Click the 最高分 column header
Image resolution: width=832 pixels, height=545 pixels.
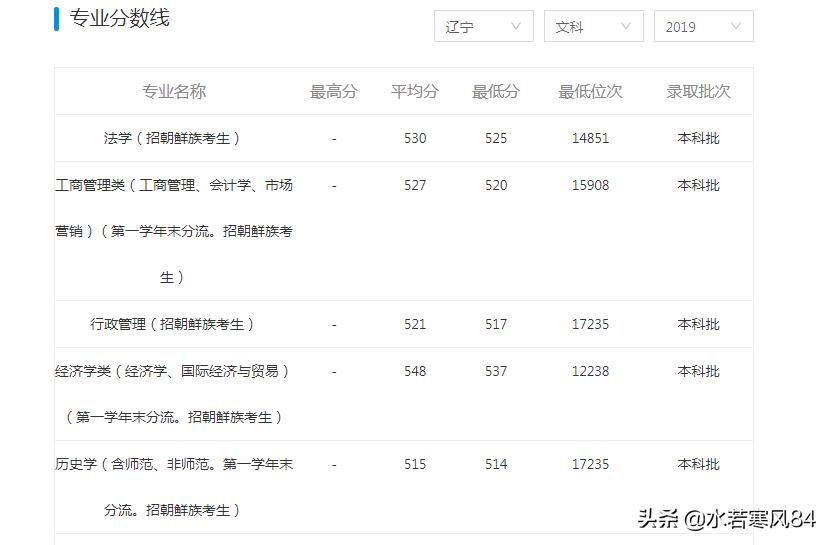click(x=334, y=91)
